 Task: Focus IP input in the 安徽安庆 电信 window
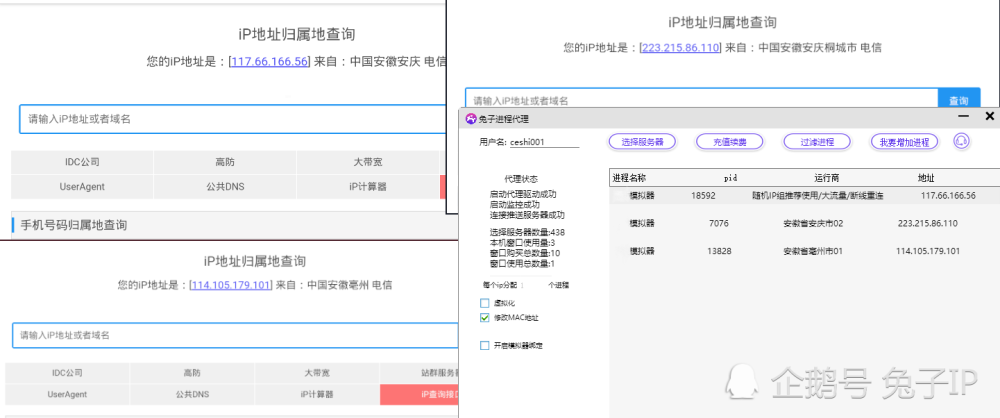pos(233,119)
